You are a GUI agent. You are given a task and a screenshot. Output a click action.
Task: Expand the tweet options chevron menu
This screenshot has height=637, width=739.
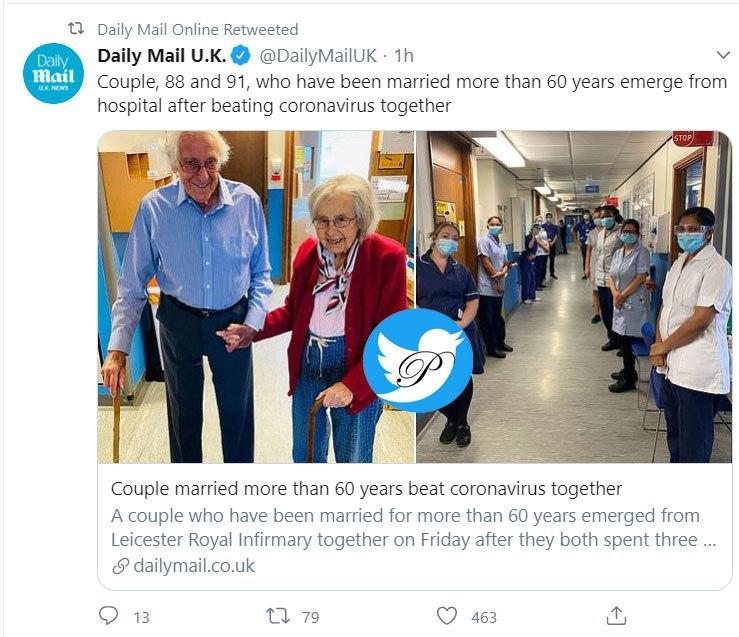click(724, 55)
